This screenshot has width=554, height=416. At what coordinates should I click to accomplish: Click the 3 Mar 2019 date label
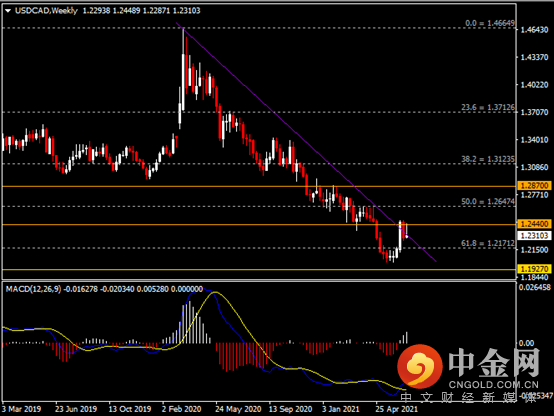pos(21,409)
